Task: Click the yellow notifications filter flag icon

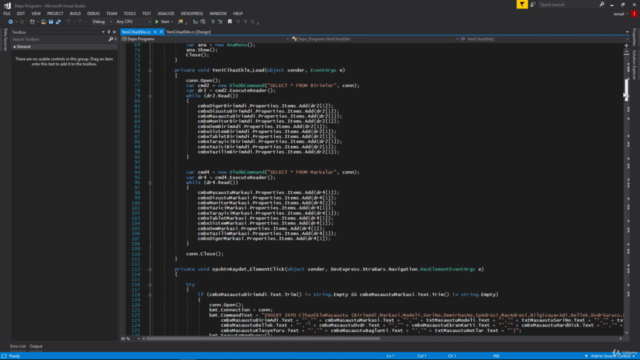Action: point(522,4)
